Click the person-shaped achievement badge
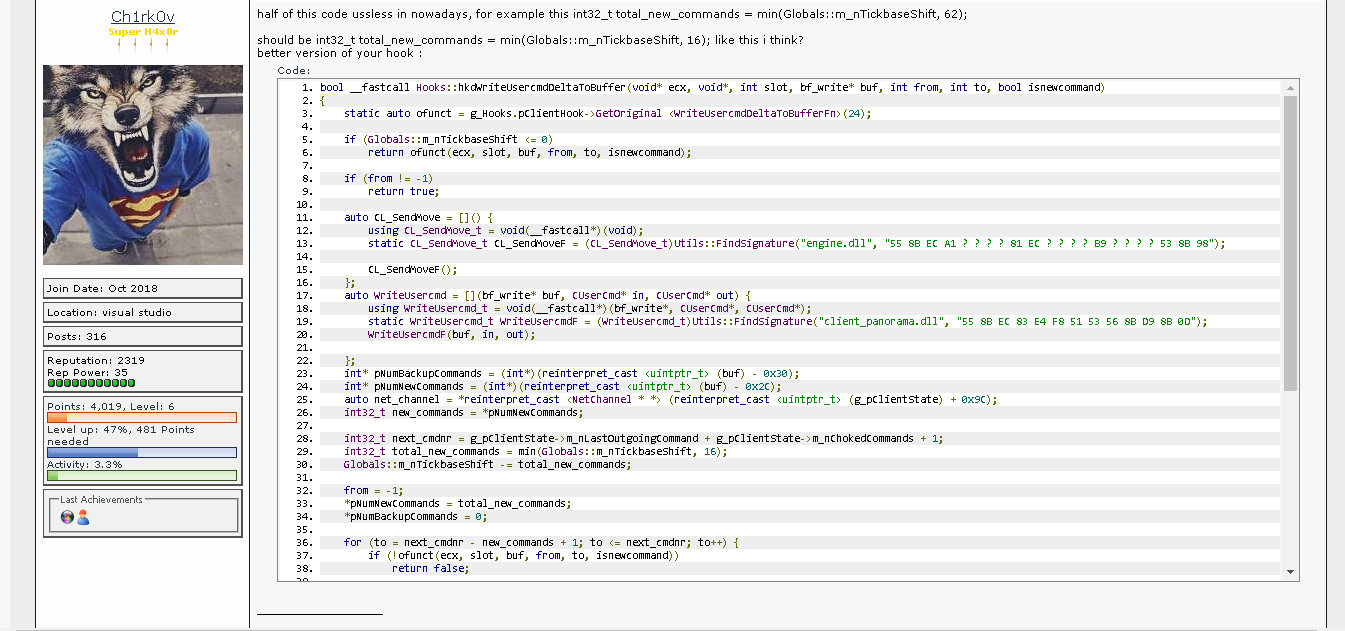 (x=83, y=517)
